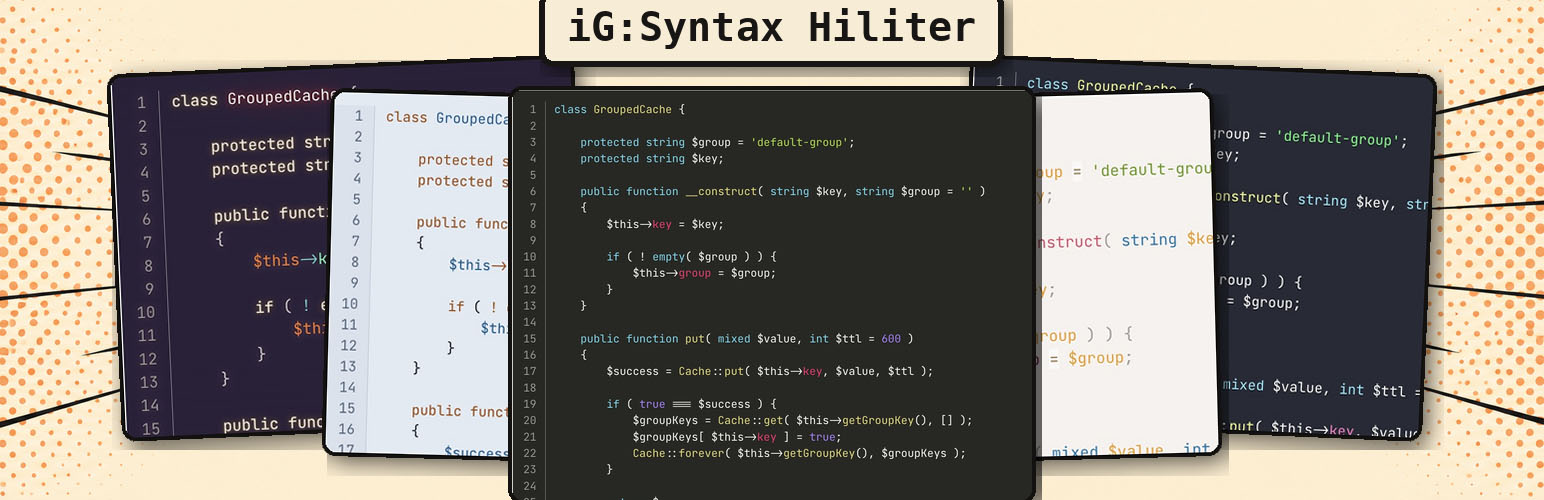Click '$this→group = $group;' in the center panel
Image resolution: width=1544 pixels, height=500 pixels.
[704, 273]
